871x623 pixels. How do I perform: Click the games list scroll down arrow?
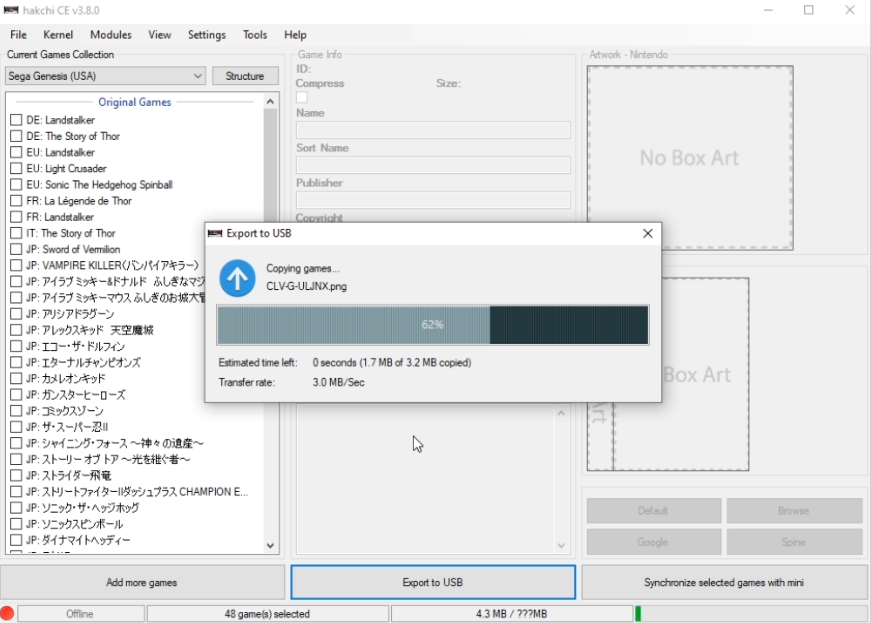point(270,546)
